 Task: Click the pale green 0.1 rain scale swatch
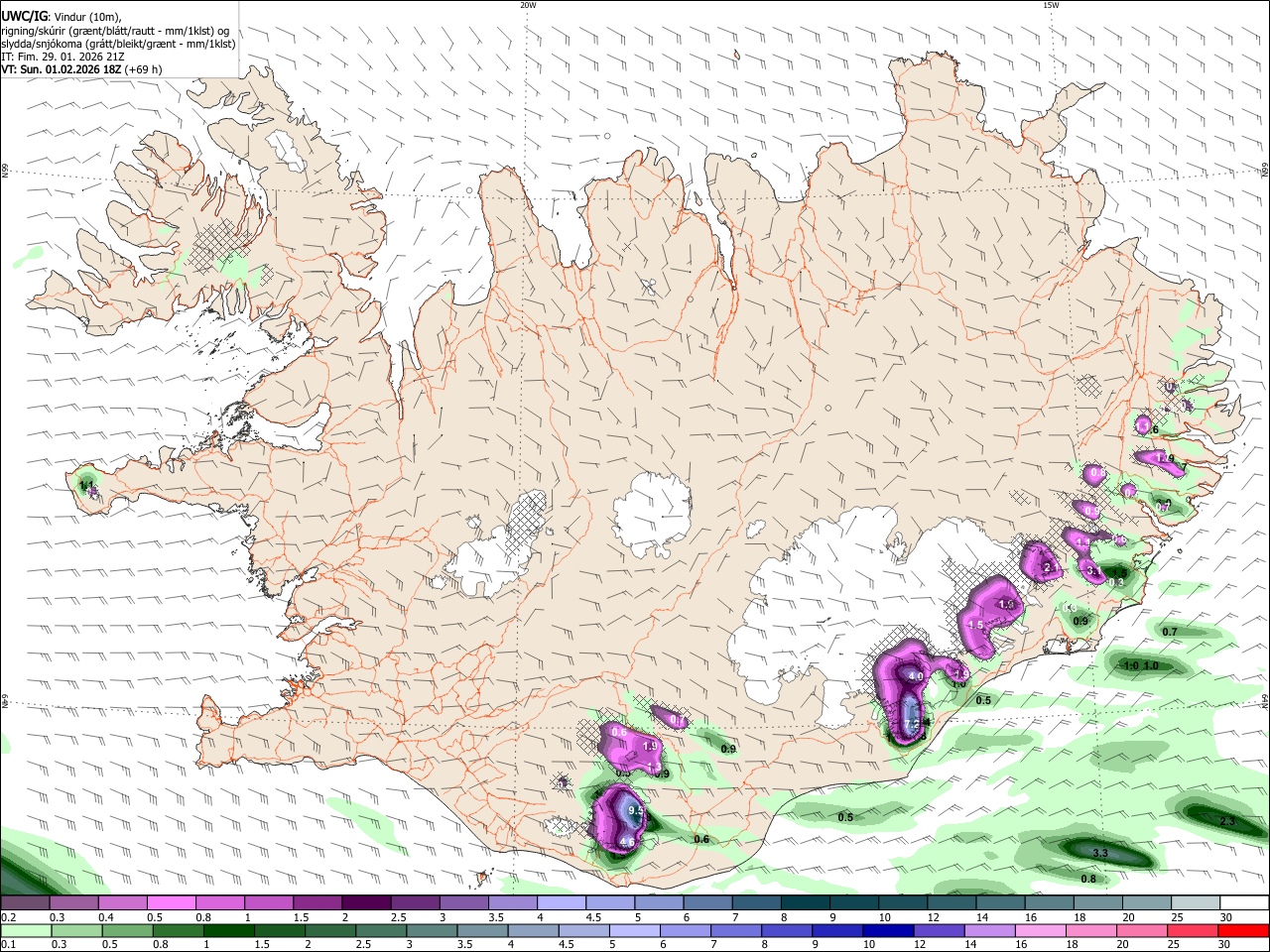pyautogui.click(x=25, y=930)
